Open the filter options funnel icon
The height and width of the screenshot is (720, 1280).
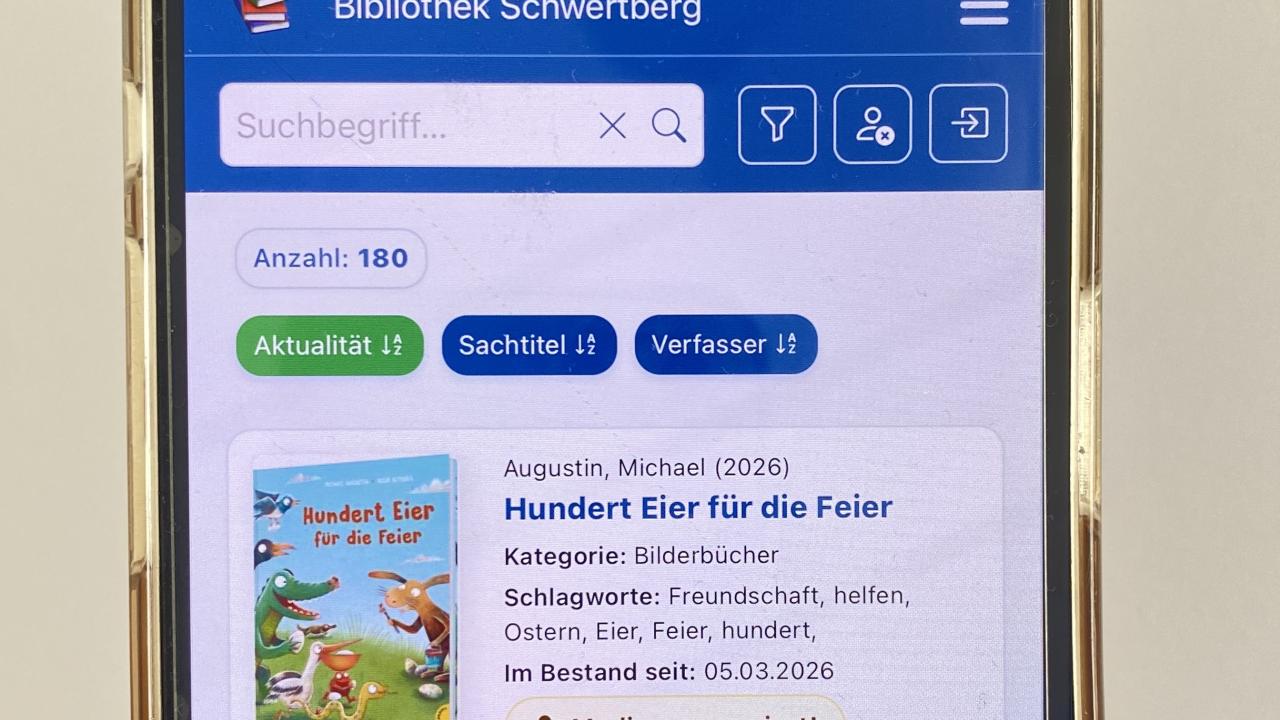(777, 124)
